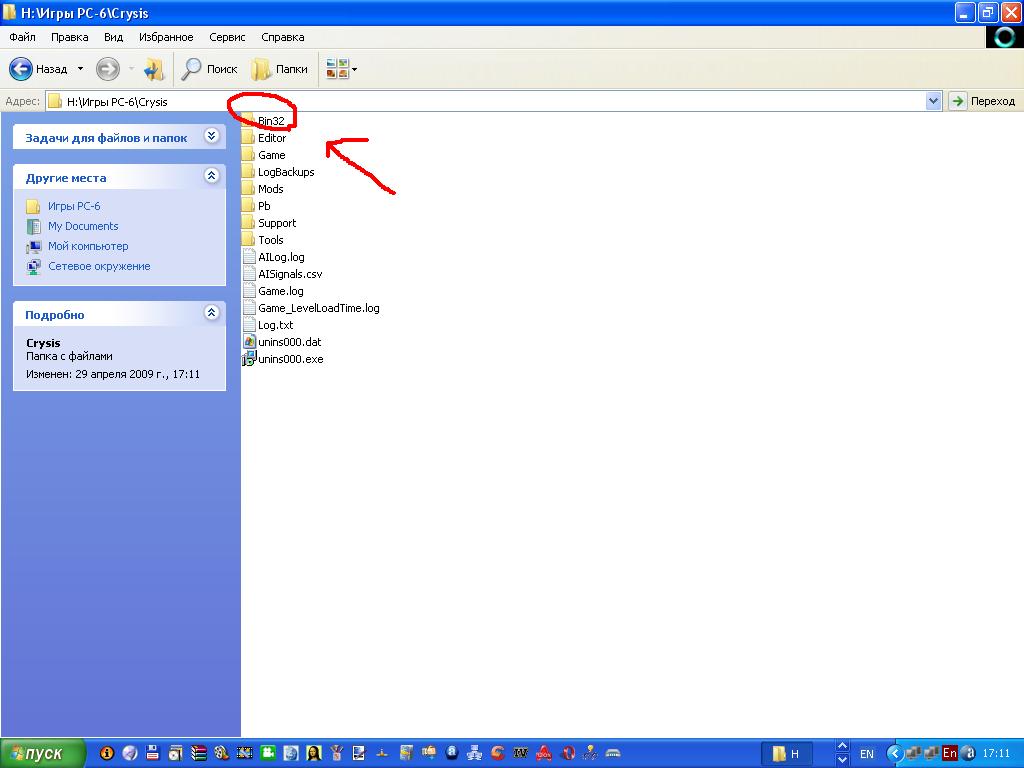Open the Игры PC-6 link

[74, 206]
